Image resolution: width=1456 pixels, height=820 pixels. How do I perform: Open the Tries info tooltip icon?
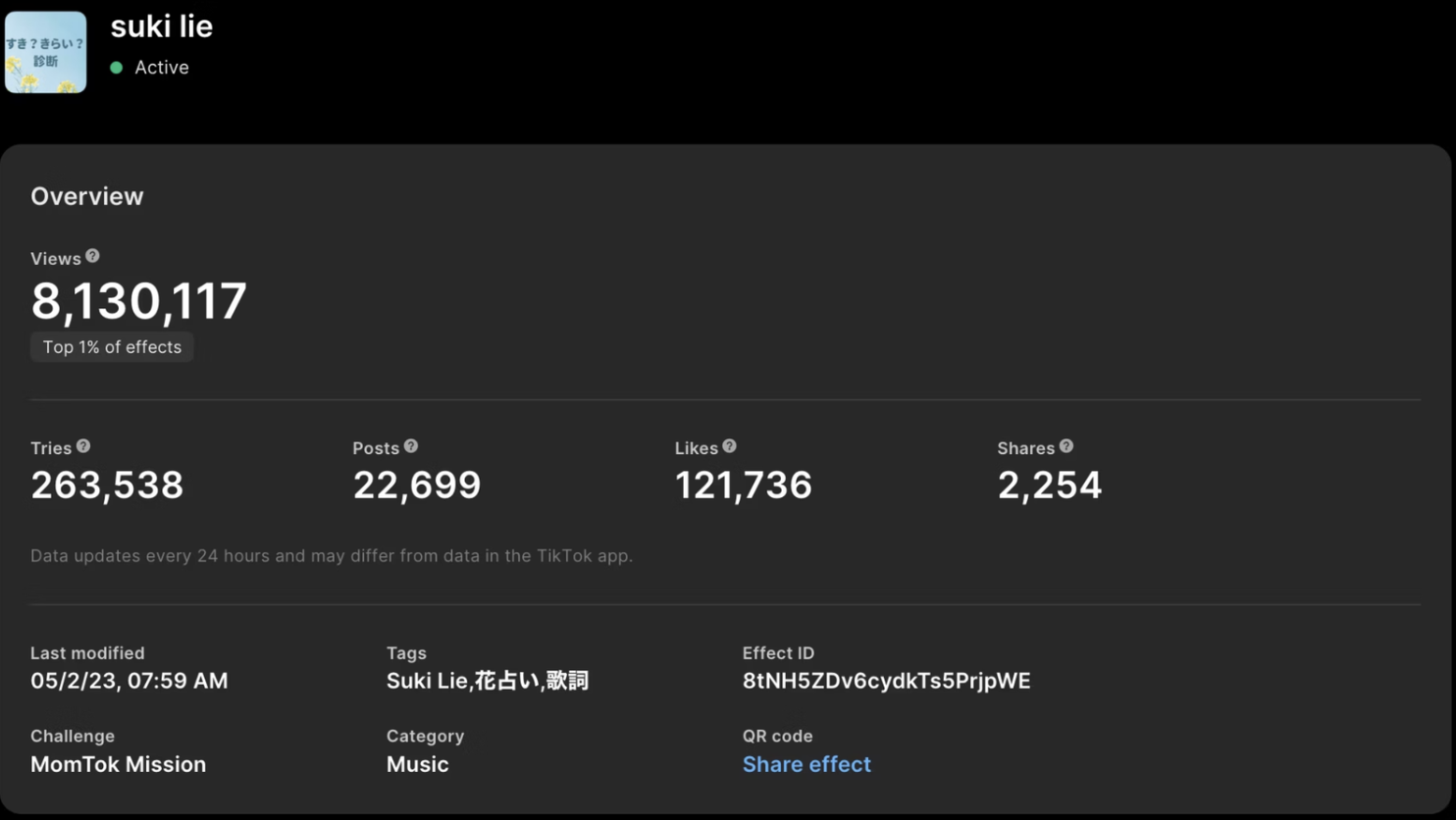pos(83,446)
